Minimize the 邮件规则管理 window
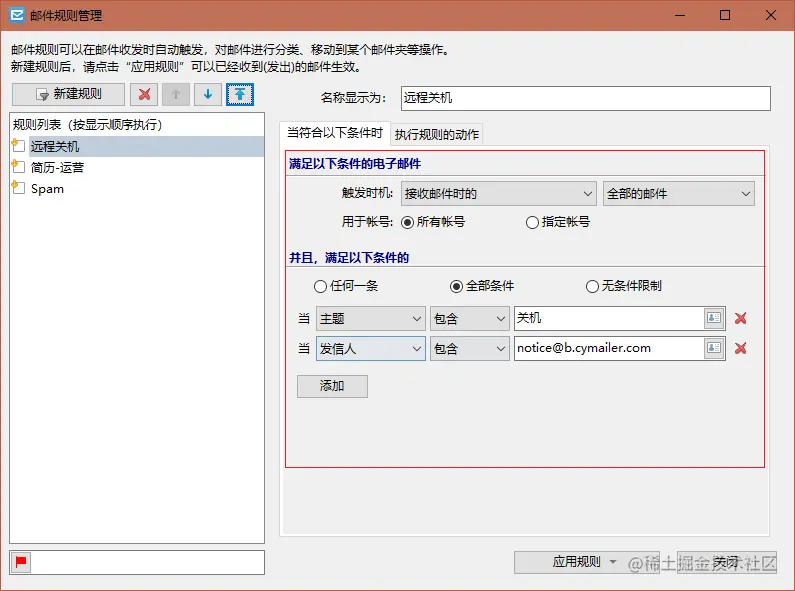Screen dimensions: 795x591 pos(680,15)
